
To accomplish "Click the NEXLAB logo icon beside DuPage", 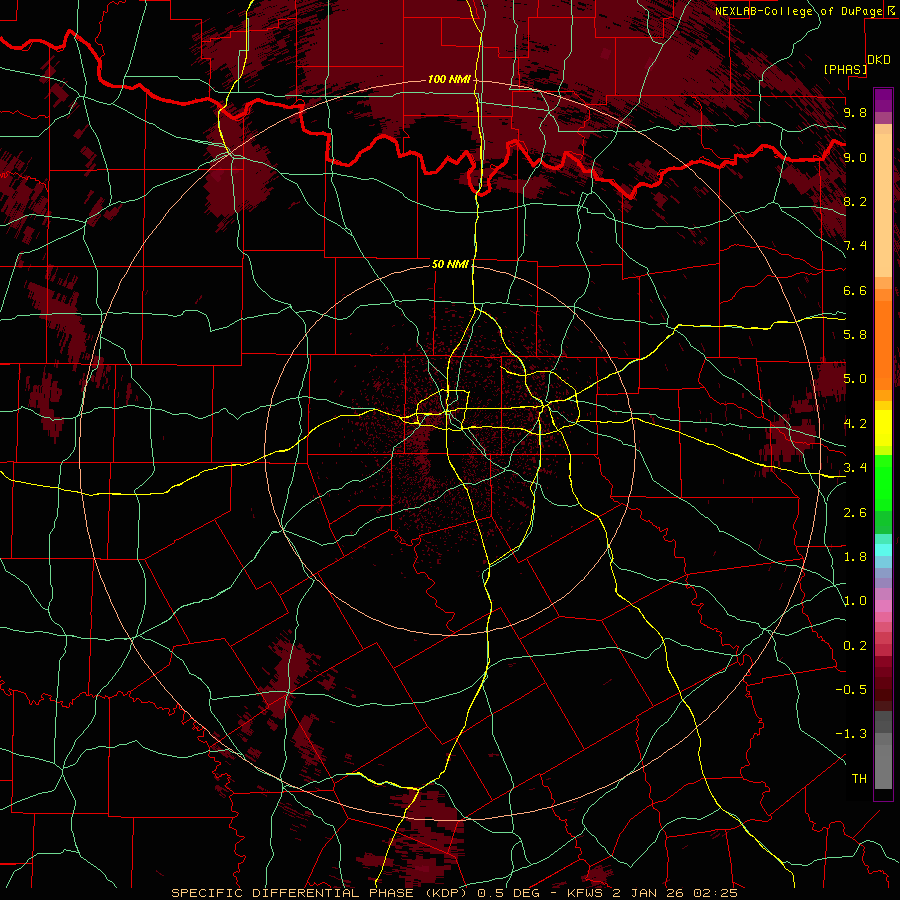I will (x=892, y=11).
